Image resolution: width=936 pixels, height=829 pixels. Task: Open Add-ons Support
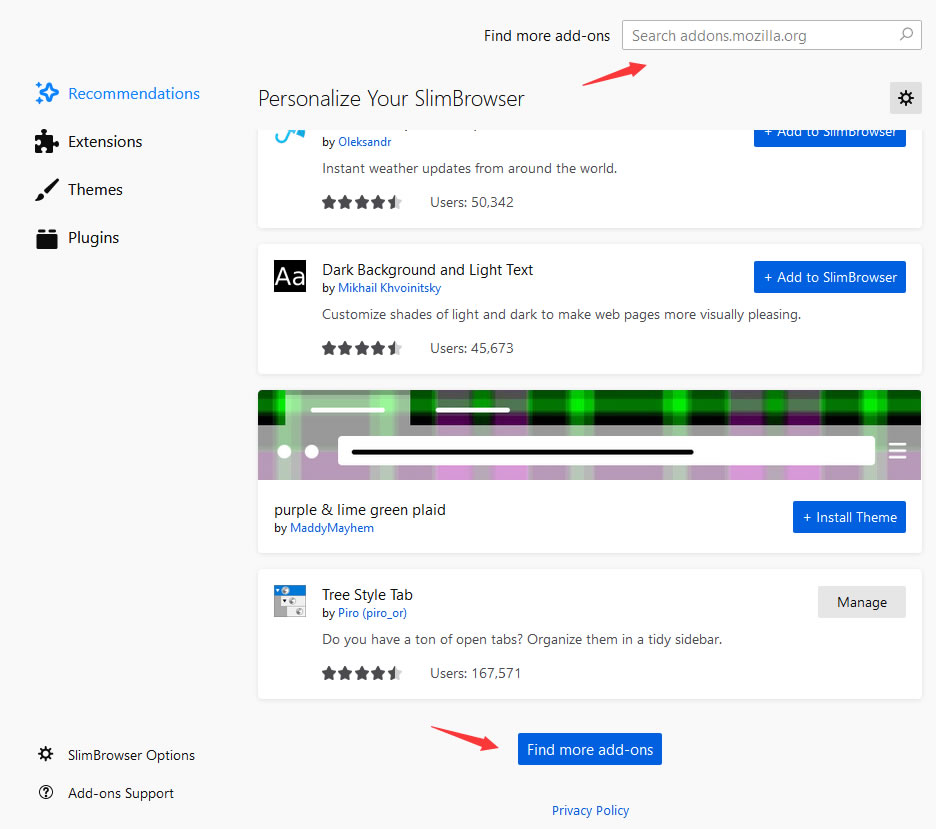point(106,793)
